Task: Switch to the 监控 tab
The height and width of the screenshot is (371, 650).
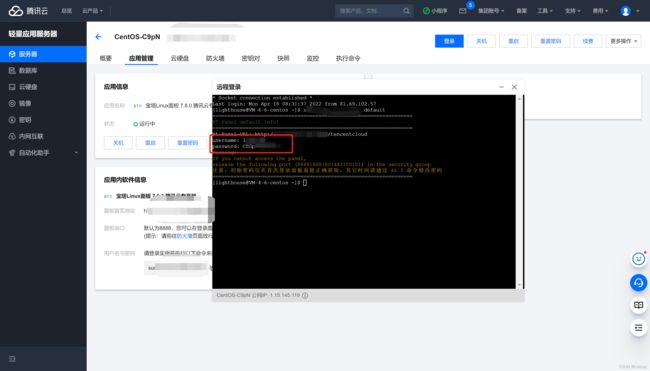Action: pos(313,58)
